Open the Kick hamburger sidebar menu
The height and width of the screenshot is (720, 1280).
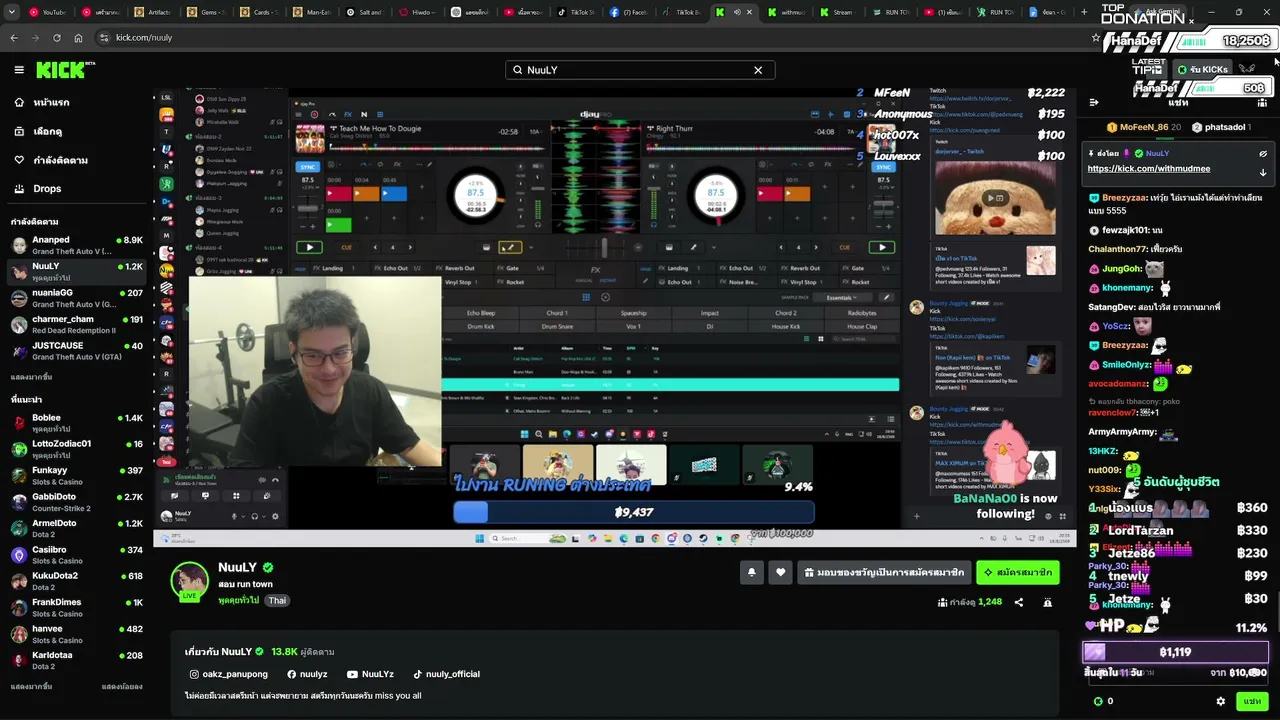pyautogui.click(x=19, y=70)
